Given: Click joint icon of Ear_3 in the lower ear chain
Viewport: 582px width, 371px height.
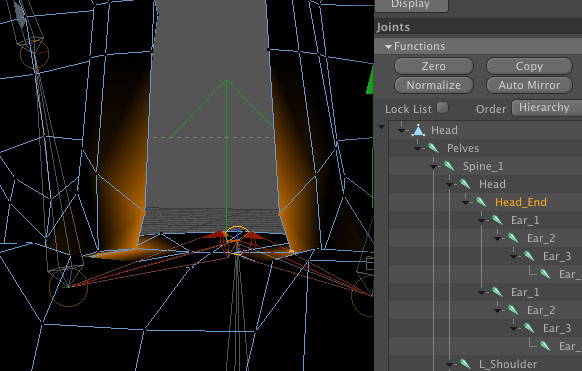Looking at the screenshot, I should 529,328.
